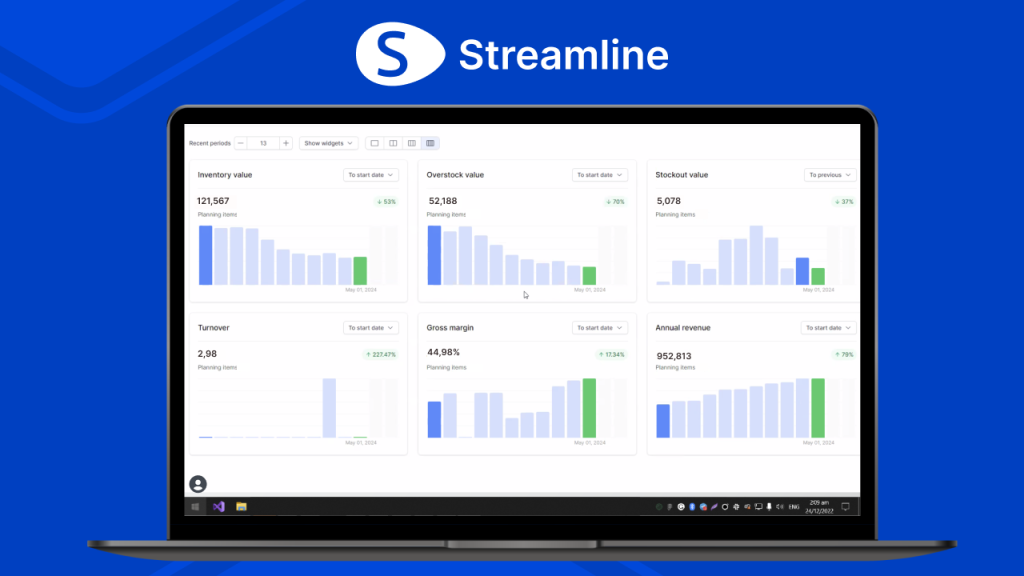Click the Gross margin figure 44,98%
The image size is (1024, 576).
pyautogui.click(x=443, y=352)
